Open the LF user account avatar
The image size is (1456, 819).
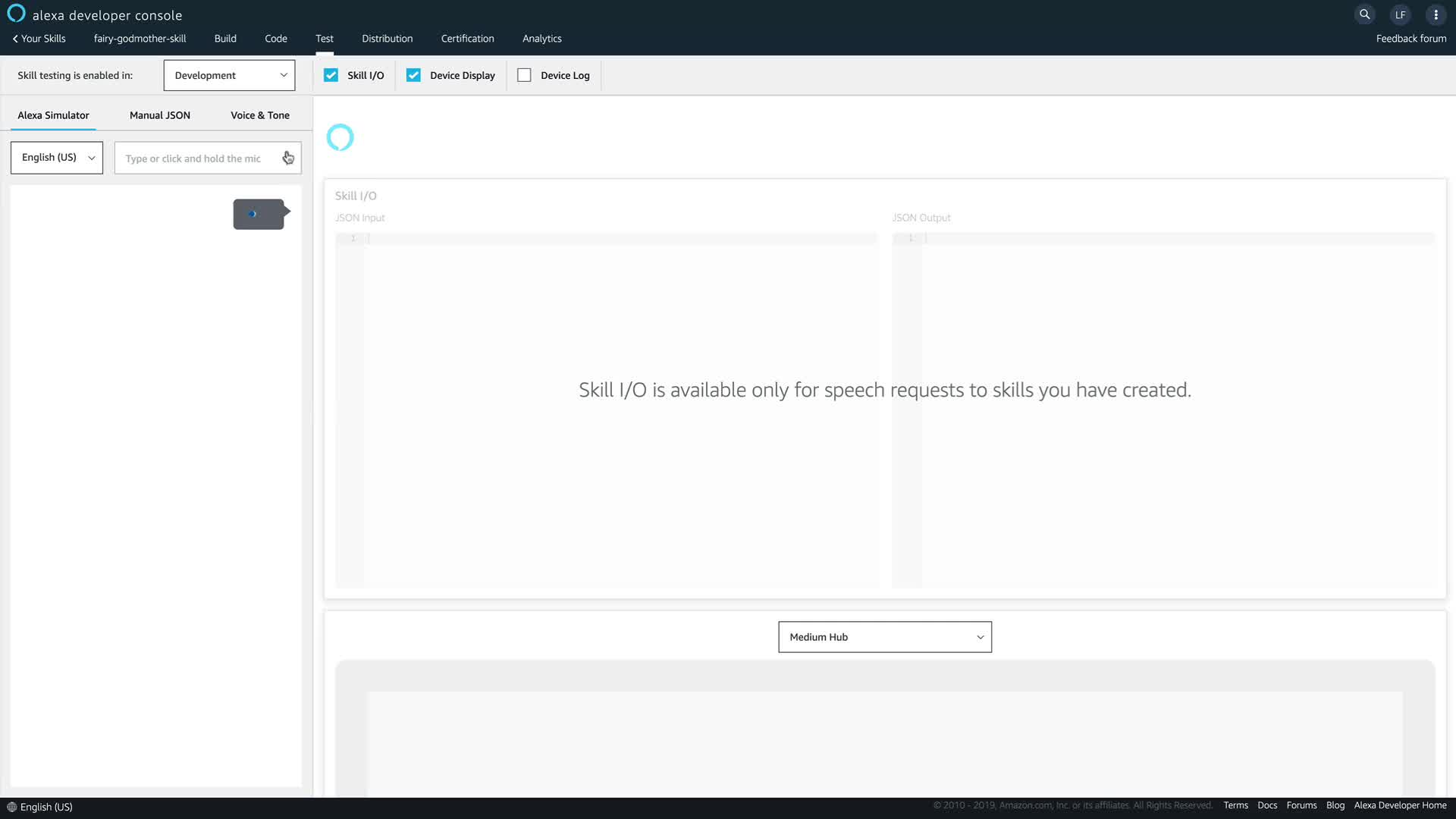click(1400, 14)
